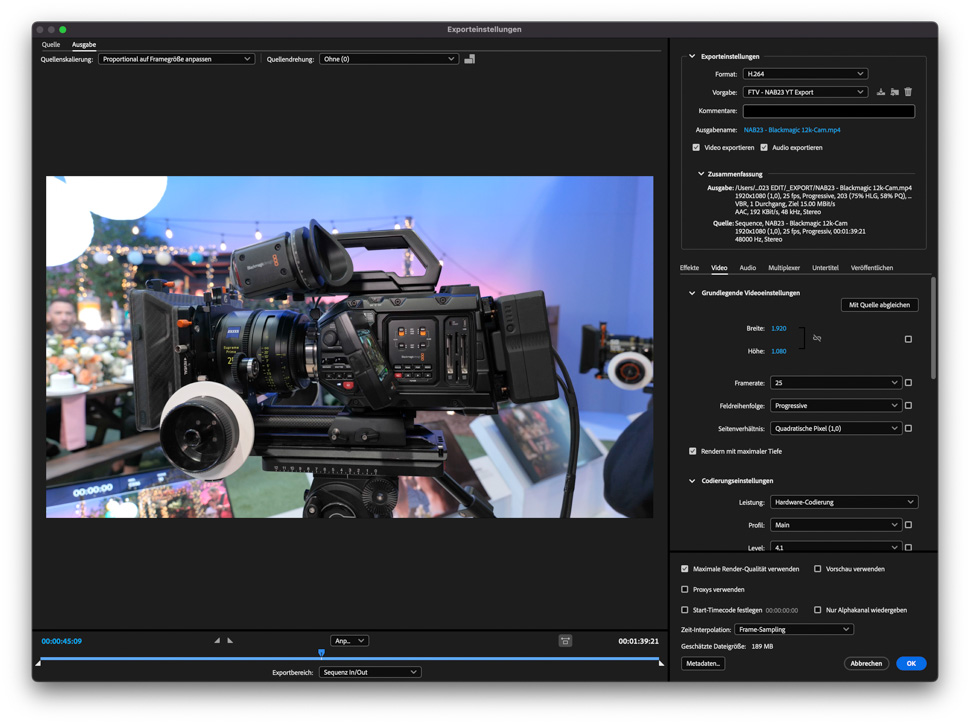Toggle the width-height link chain icon

tap(817, 338)
